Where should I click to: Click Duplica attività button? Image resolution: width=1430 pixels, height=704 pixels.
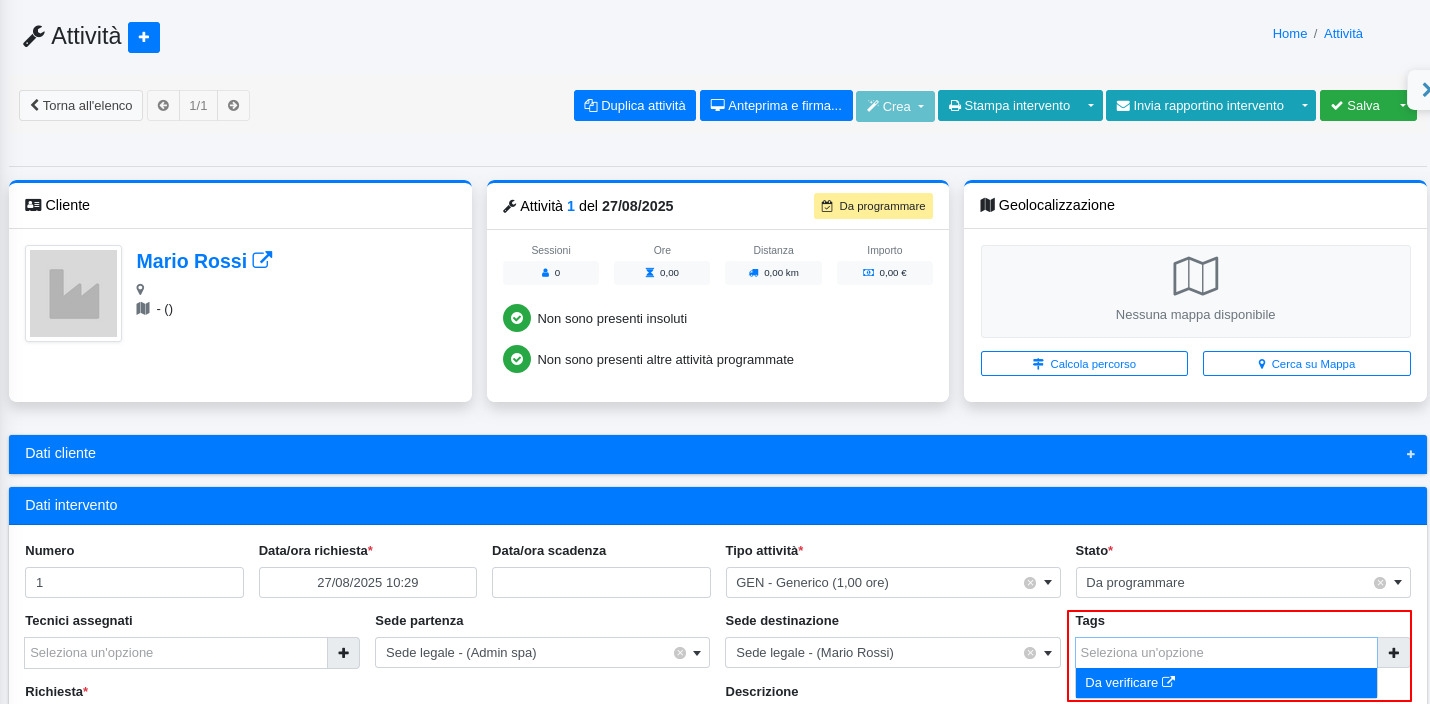click(x=634, y=105)
